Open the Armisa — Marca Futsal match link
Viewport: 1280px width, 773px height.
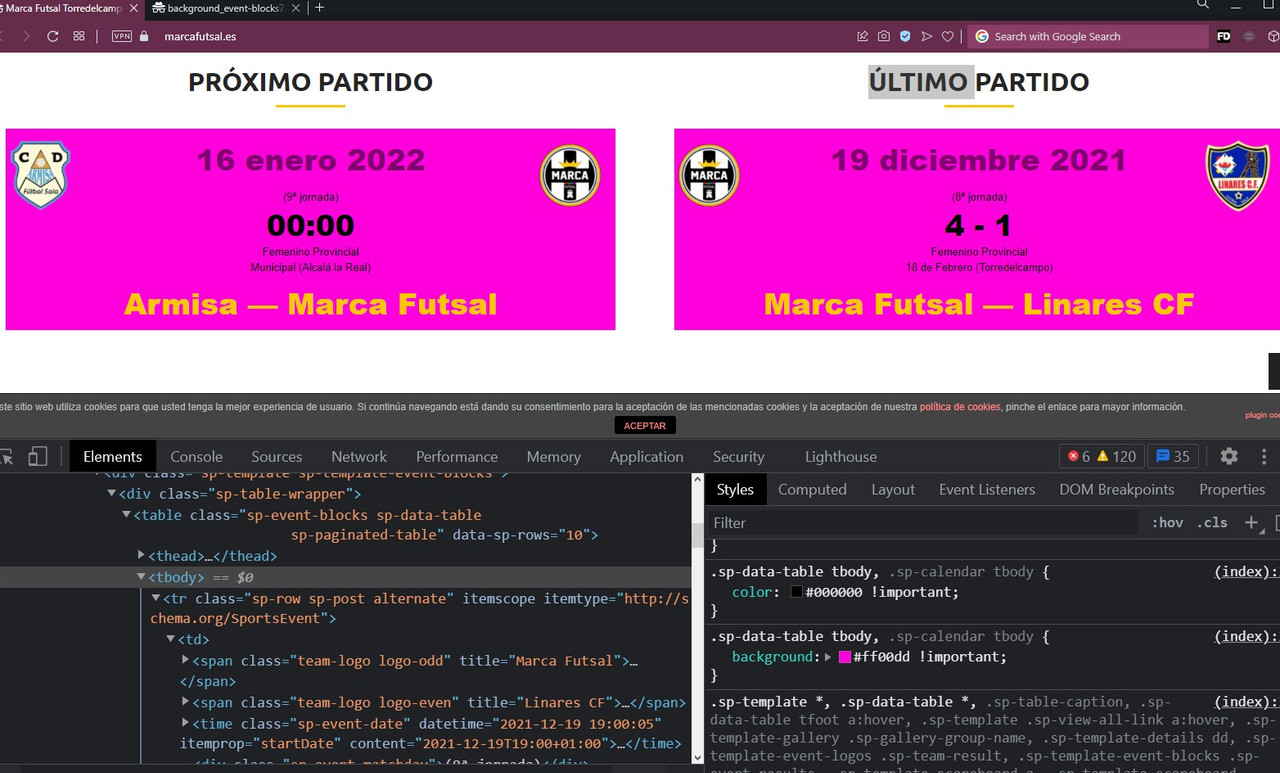pos(310,304)
